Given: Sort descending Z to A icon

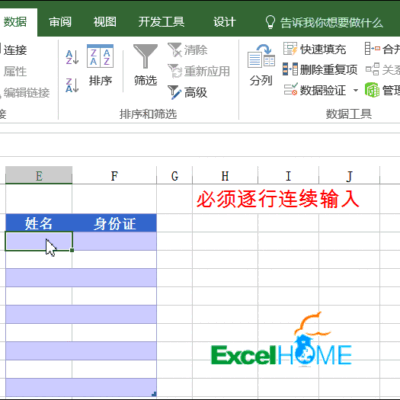Looking at the screenshot, I should [72, 85].
